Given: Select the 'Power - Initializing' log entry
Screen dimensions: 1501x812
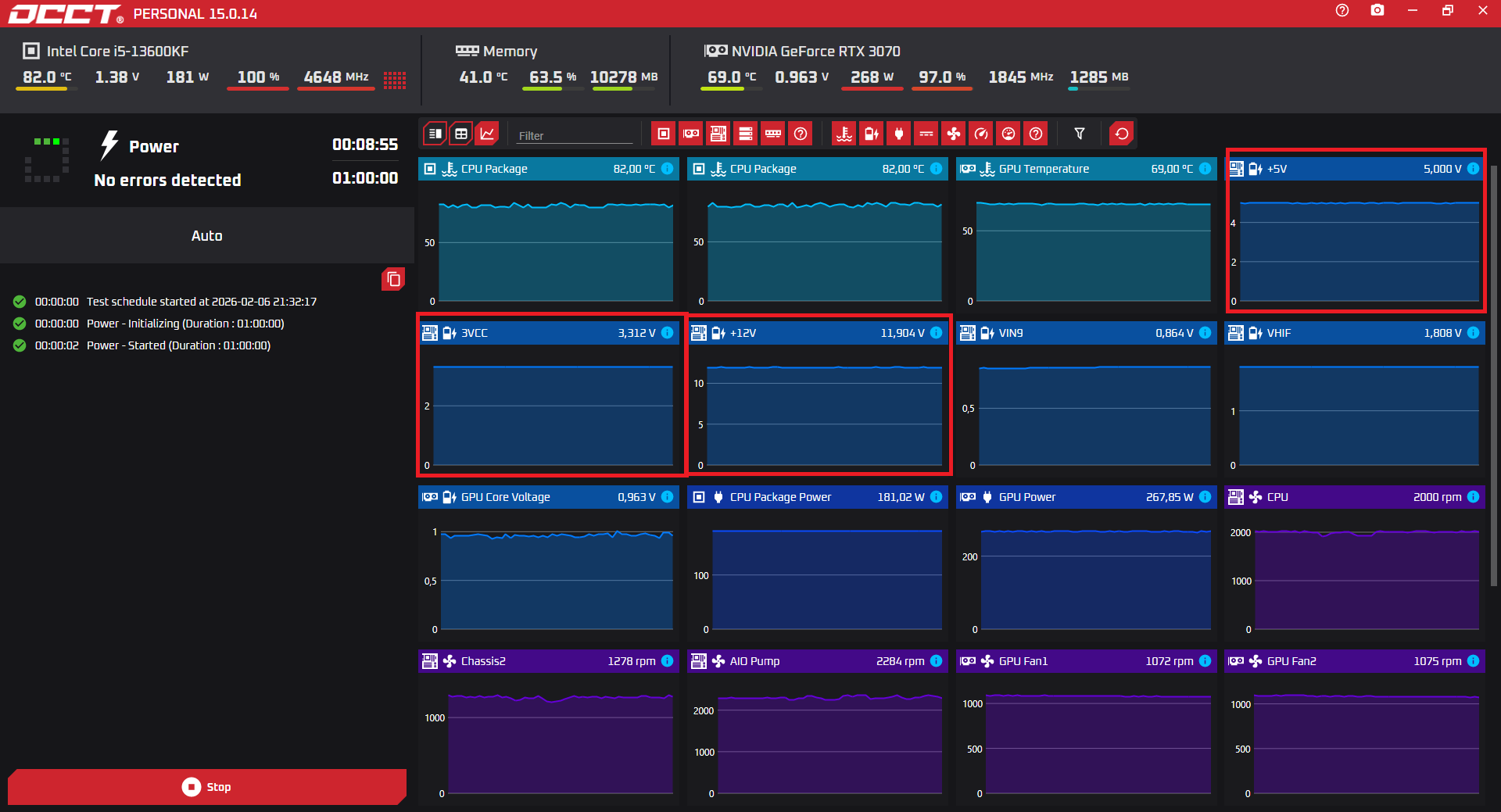Looking at the screenshot, I should click(x=185, y=324).
